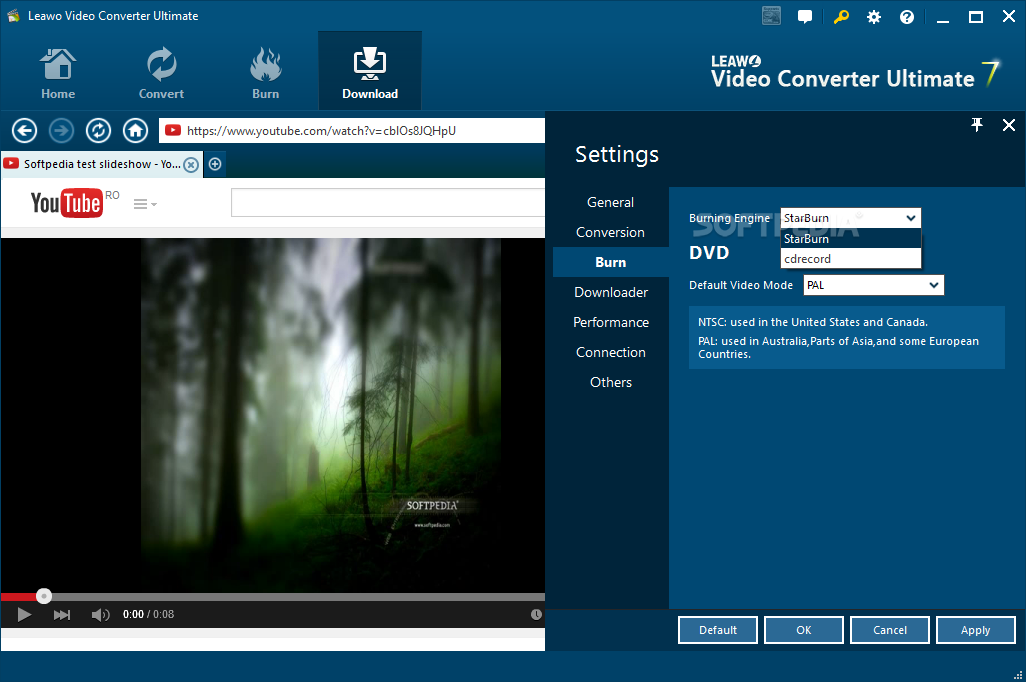
Task: Click the video frame with forest
Action: [x=321, y=415]
